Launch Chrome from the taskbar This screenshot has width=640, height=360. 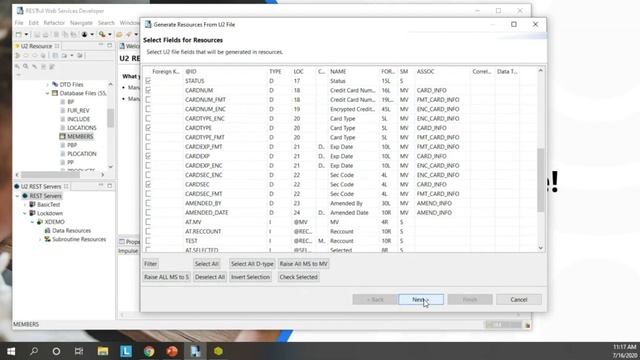tap(149, 351)
